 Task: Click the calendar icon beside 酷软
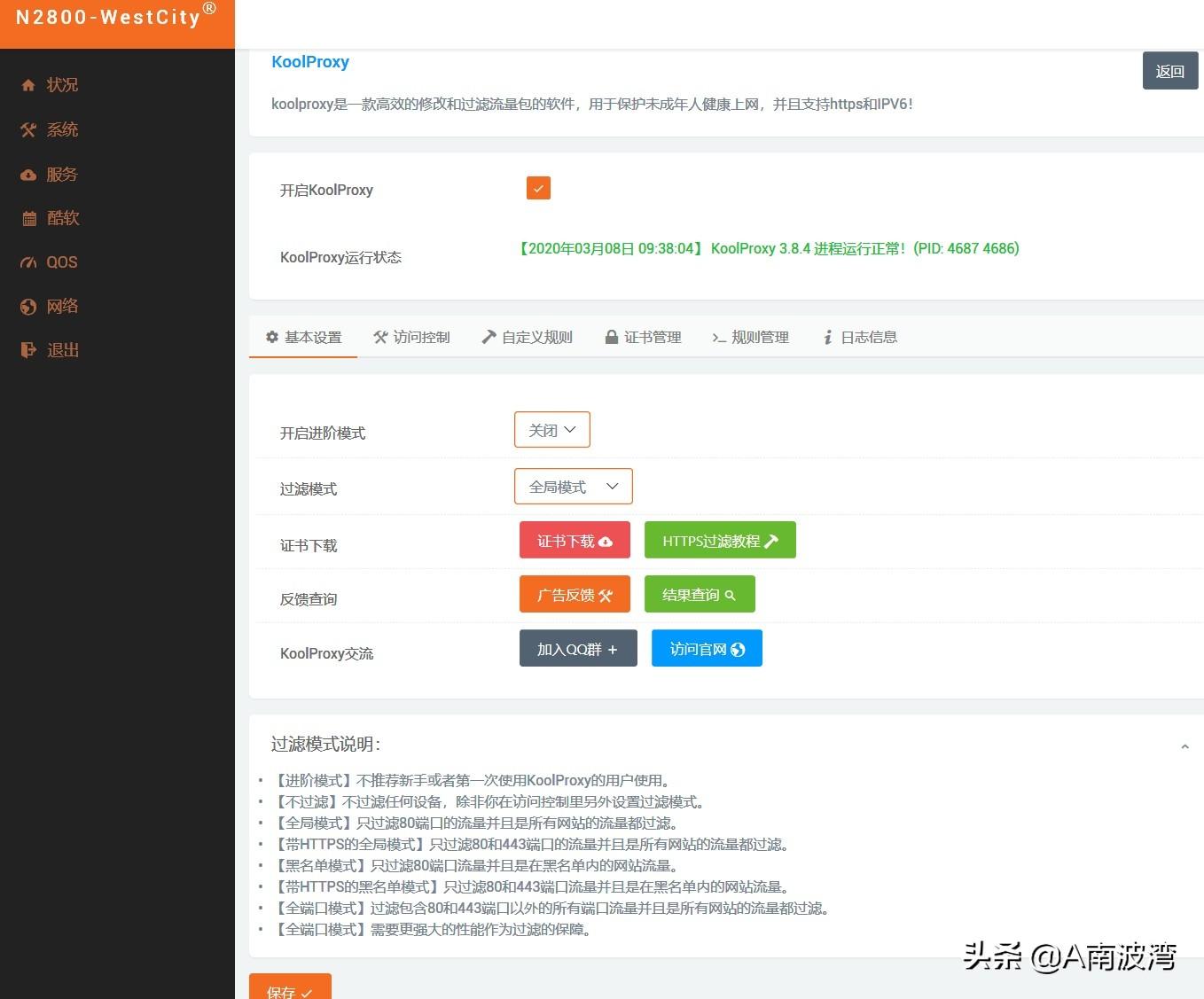pos(29,219)
